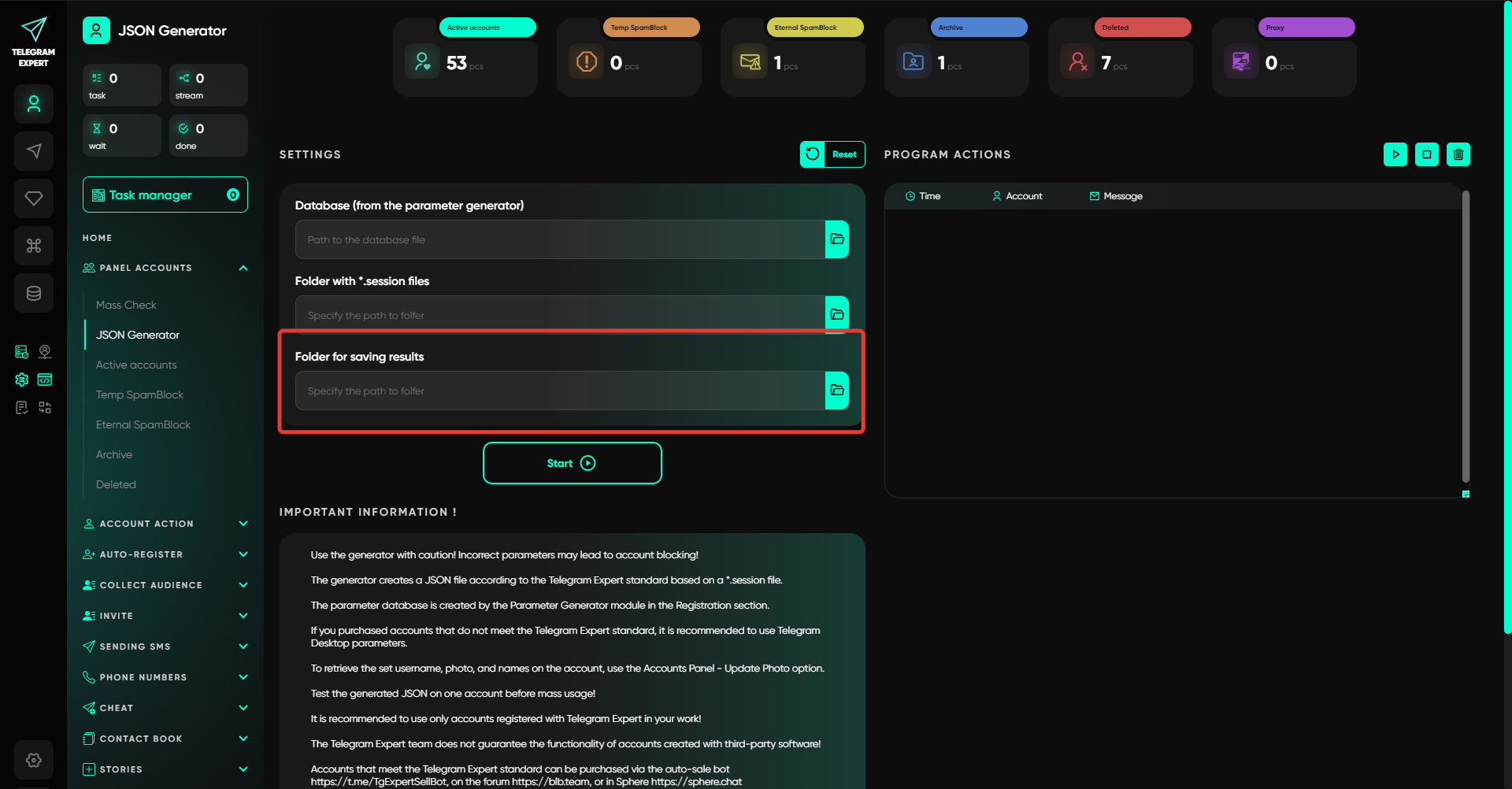Image resolution: width=1512 pixels, height=789 pixels.
Task: Expand the Collect Audience section
Action: (243, 585)
